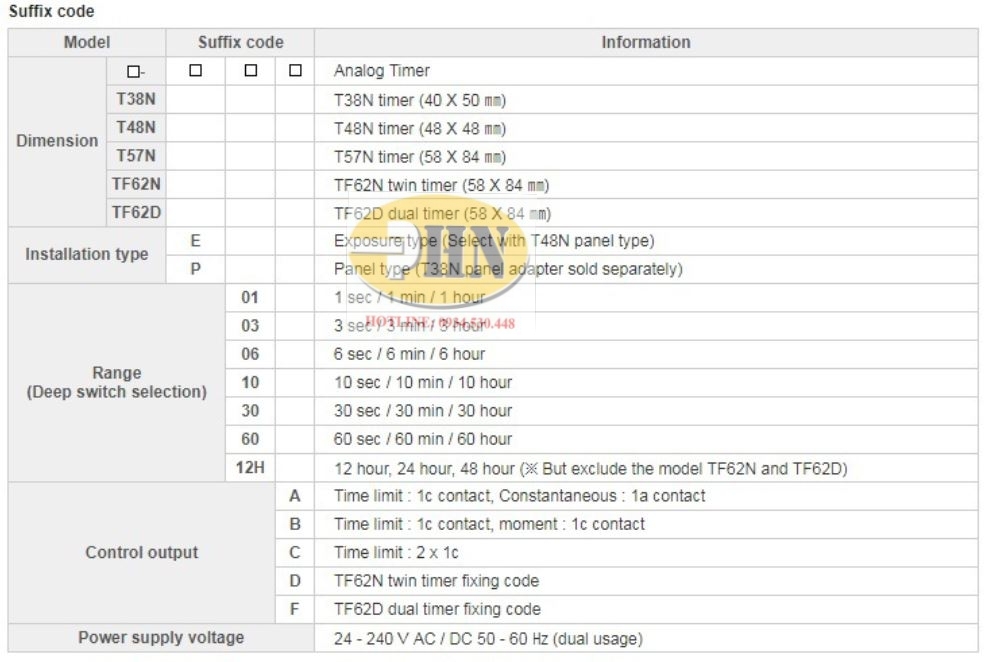Click the "Installation type" row label

(x=87, y=254)
